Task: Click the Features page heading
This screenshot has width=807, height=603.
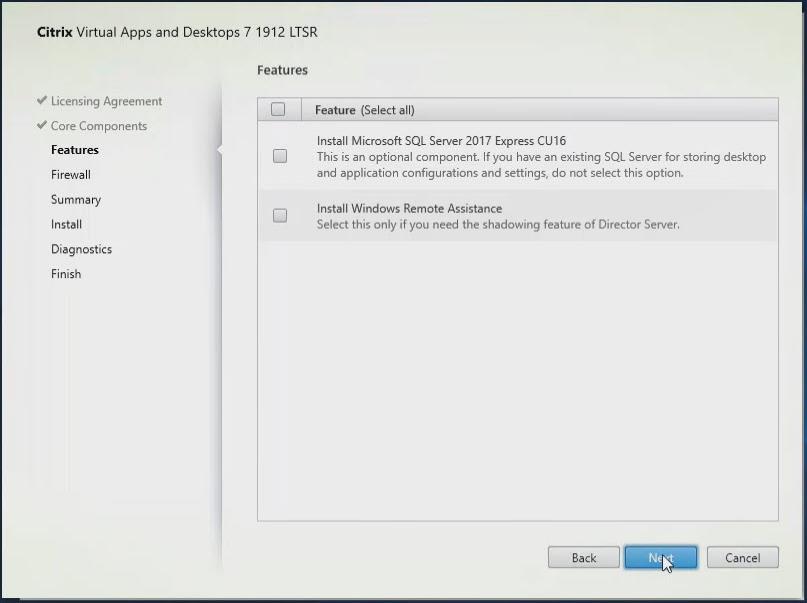Action: 283,70
